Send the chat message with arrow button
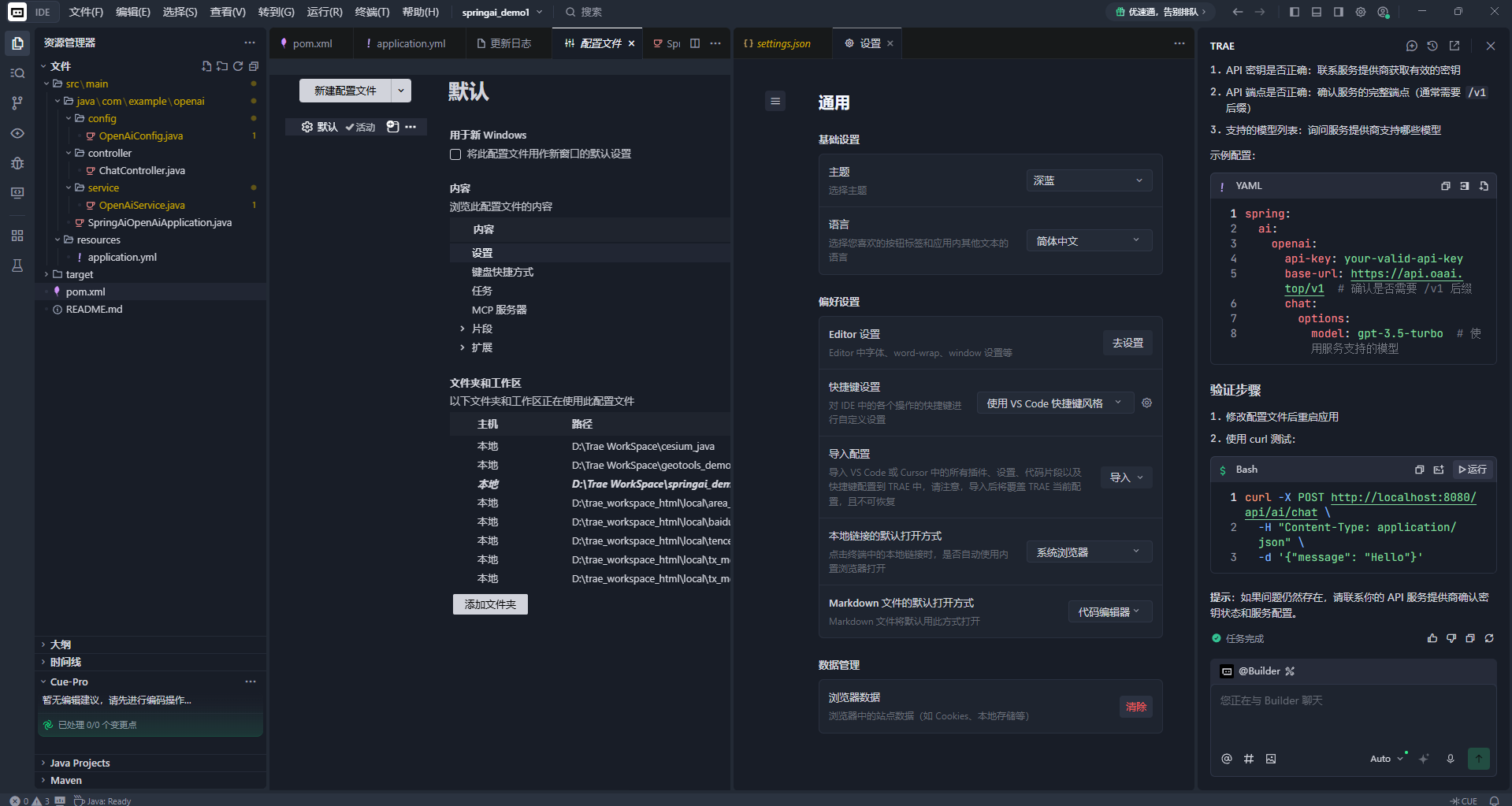The height and width of the screenshot is (806, 1512). pos(1479,759)
